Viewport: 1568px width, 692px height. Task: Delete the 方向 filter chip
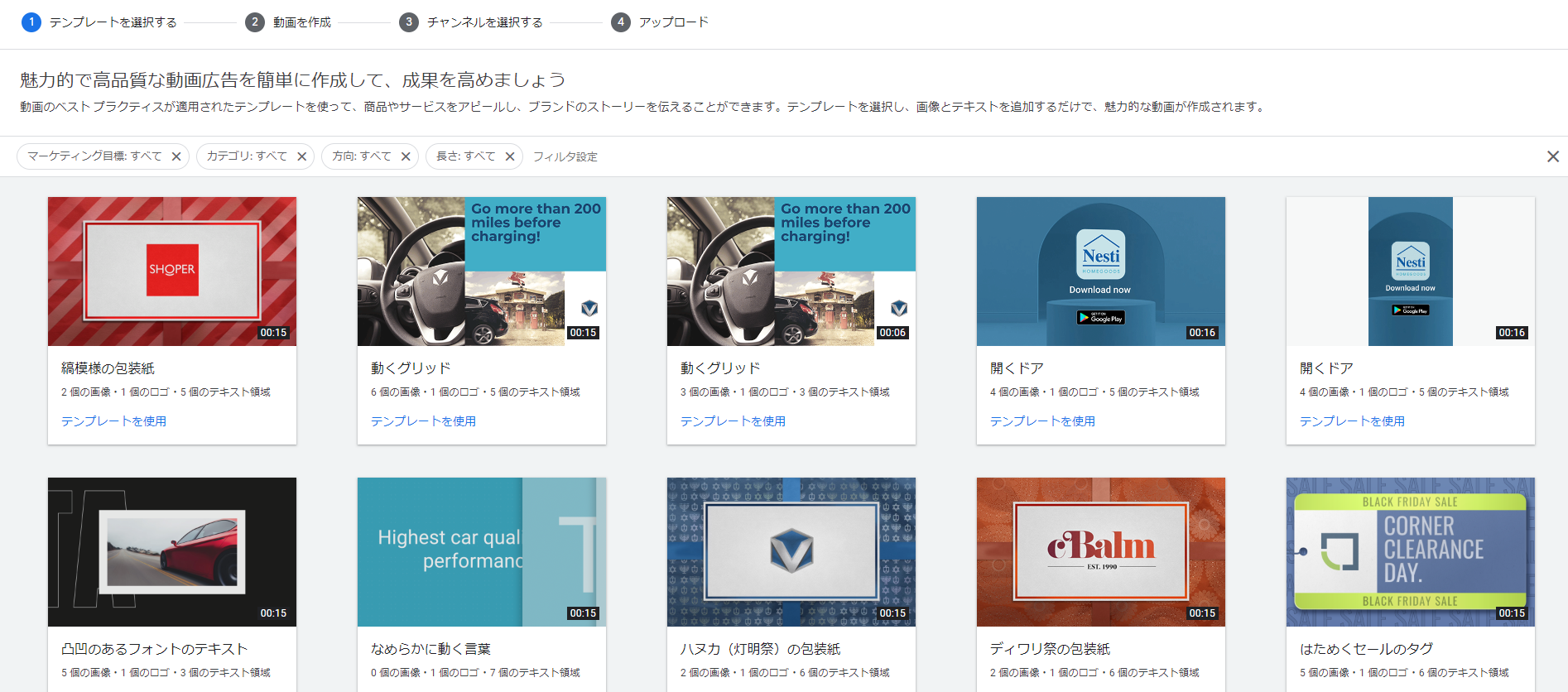pyautogui.click(x=406, y=156)
